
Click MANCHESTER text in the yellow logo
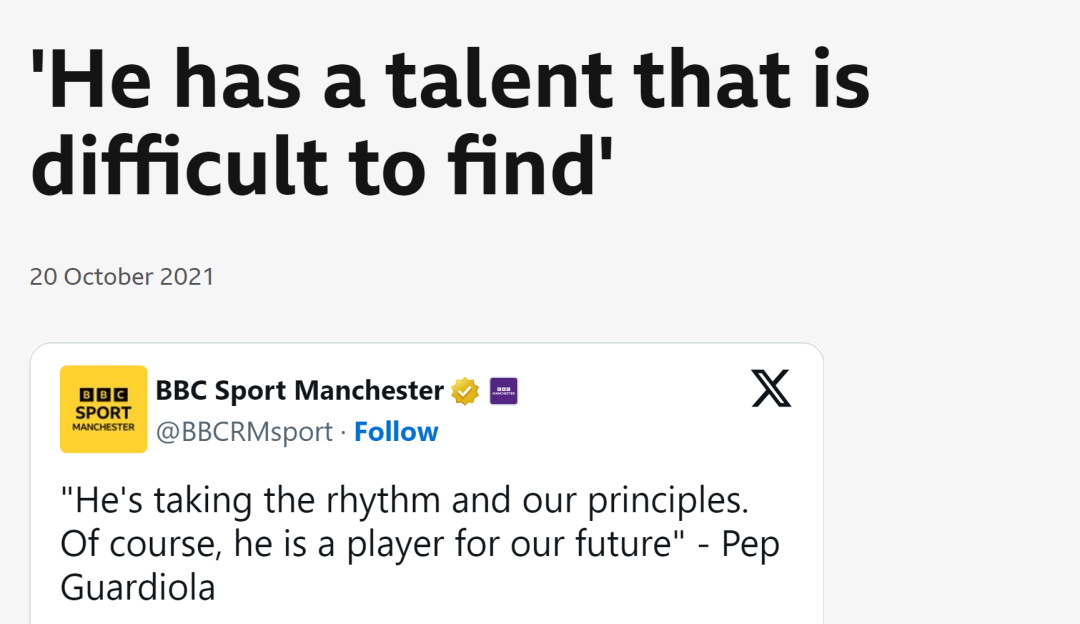103,427
